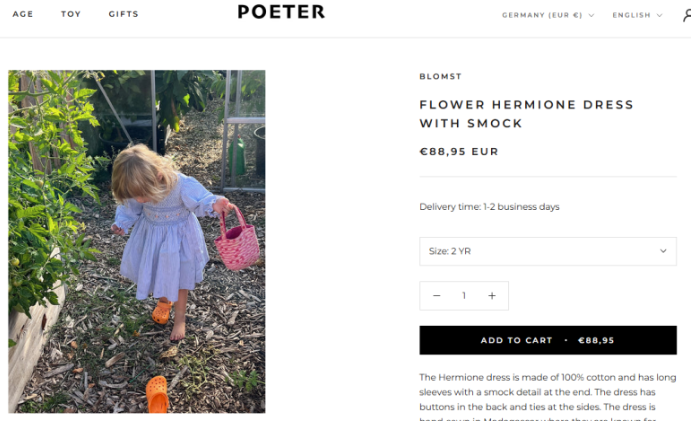Click the quantity number field
Viewport: 693px width, 424px height.
[x=464, y=296]
